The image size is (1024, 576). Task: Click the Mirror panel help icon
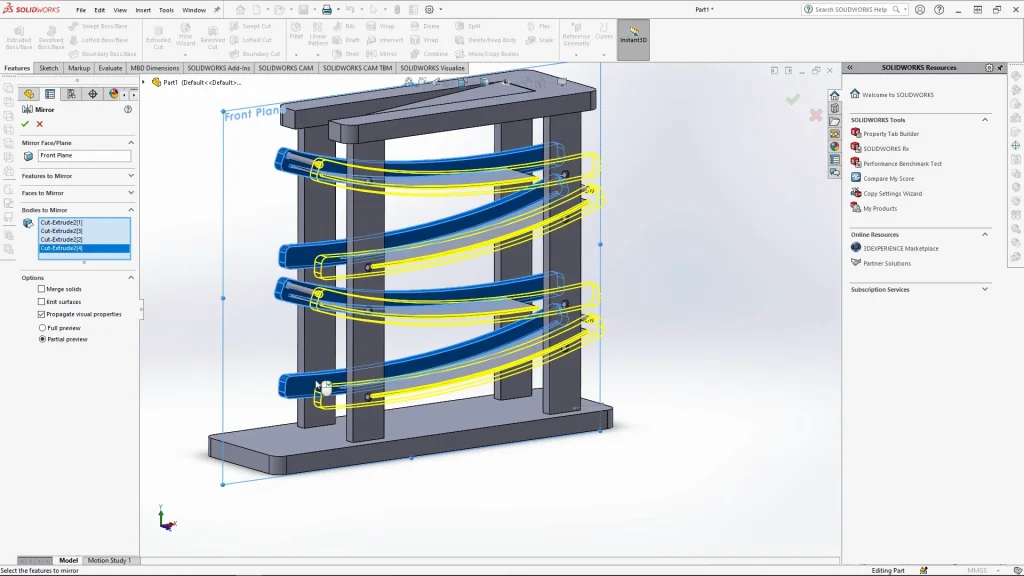(128, 109)
